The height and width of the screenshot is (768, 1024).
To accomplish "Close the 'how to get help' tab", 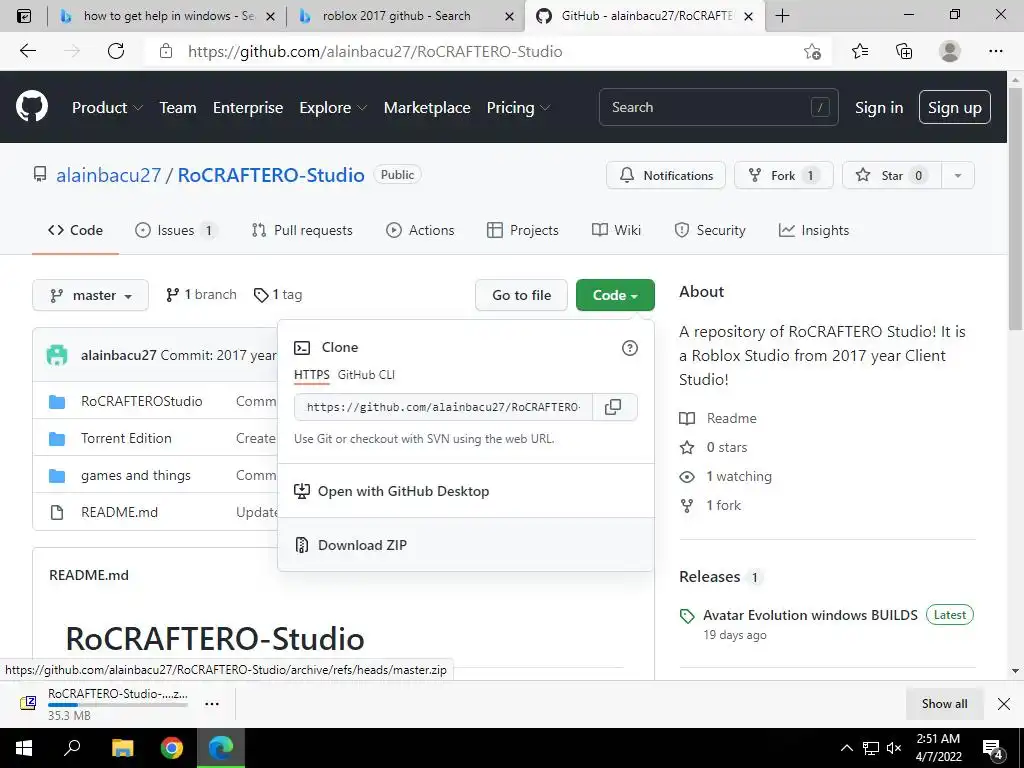I will [x=270, y=16].
